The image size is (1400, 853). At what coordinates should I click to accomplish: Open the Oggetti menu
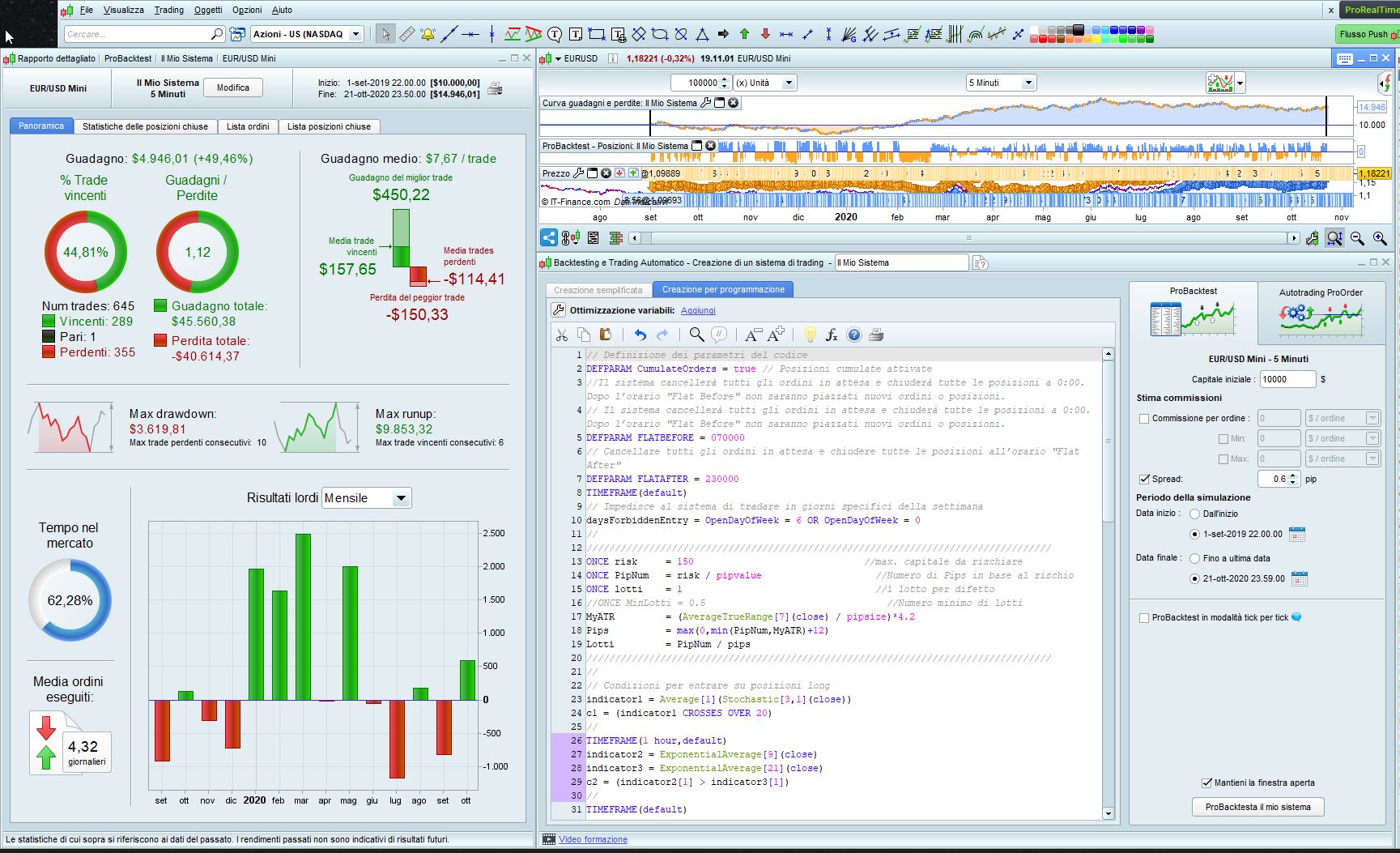pos(208,10)
